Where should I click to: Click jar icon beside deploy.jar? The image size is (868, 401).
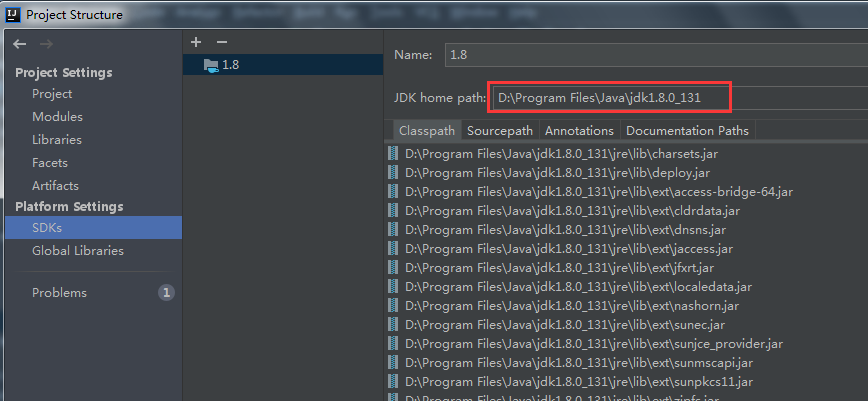point(393,173)
